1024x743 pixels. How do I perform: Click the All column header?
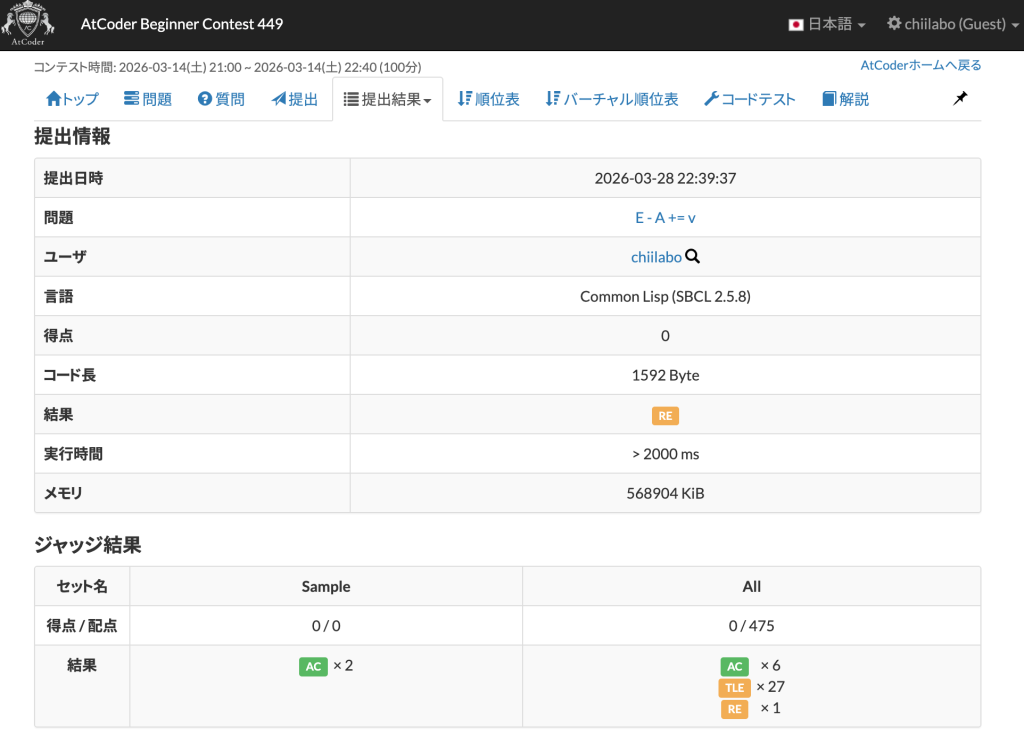tap(751, 586)
